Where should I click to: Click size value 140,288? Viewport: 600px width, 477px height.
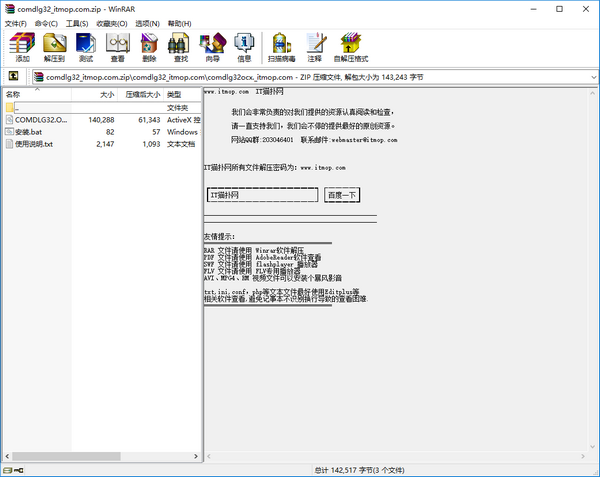pos(101,120)
